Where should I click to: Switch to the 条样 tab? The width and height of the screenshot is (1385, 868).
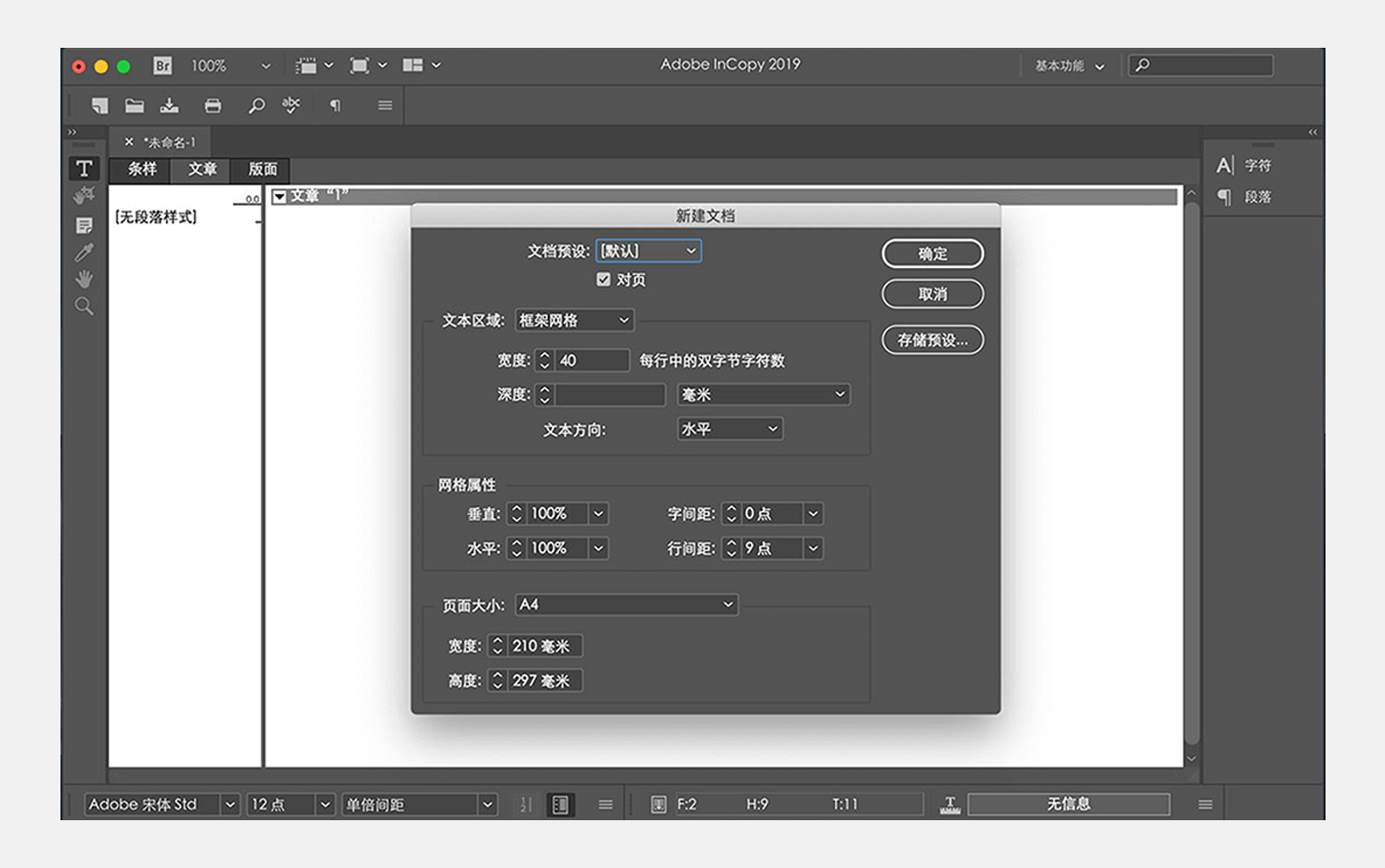tap(142, 170)
